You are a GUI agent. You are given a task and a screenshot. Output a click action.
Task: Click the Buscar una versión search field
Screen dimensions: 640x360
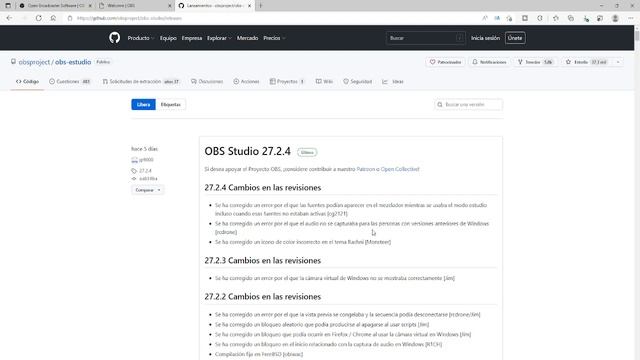tap(468, 104)
